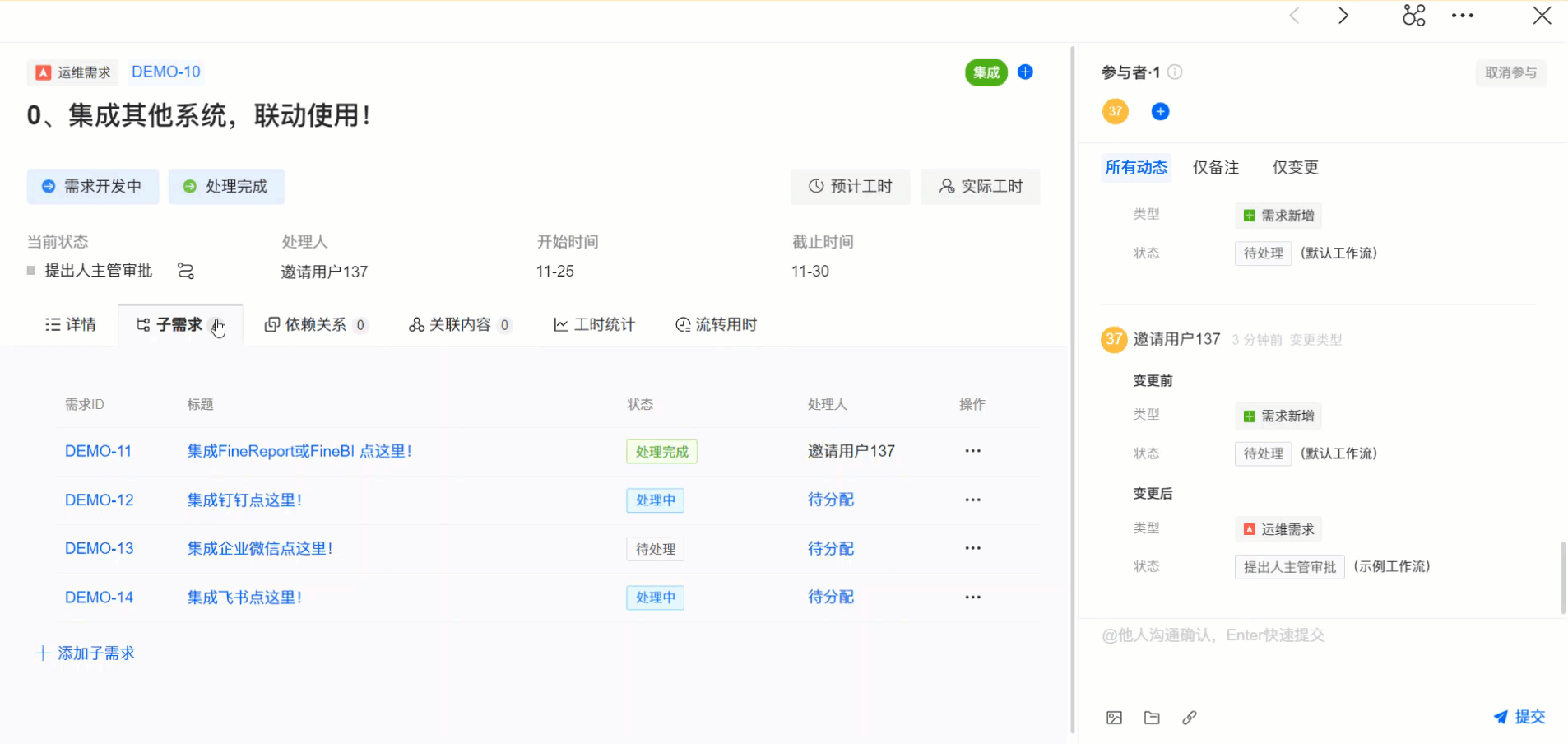Attach file with folder icon
The image size is (1568, 744).
click(1152, 718)
